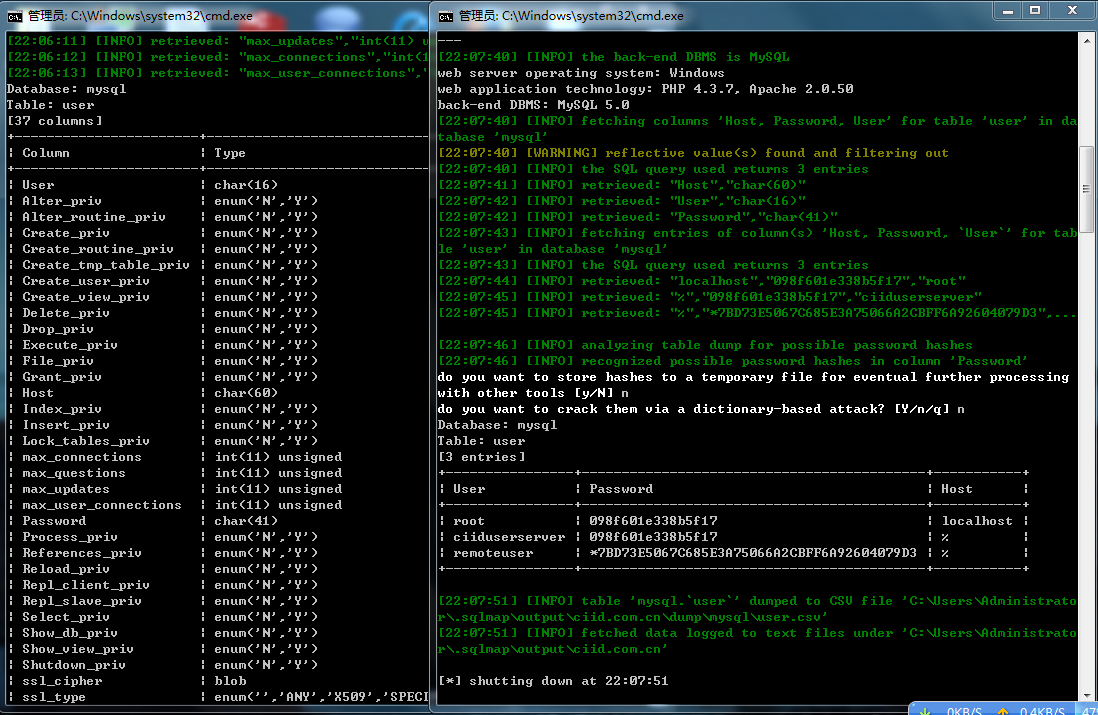Click the 'Show_db_priv' column name
The image size is (1098, 715).
point(70,633)
